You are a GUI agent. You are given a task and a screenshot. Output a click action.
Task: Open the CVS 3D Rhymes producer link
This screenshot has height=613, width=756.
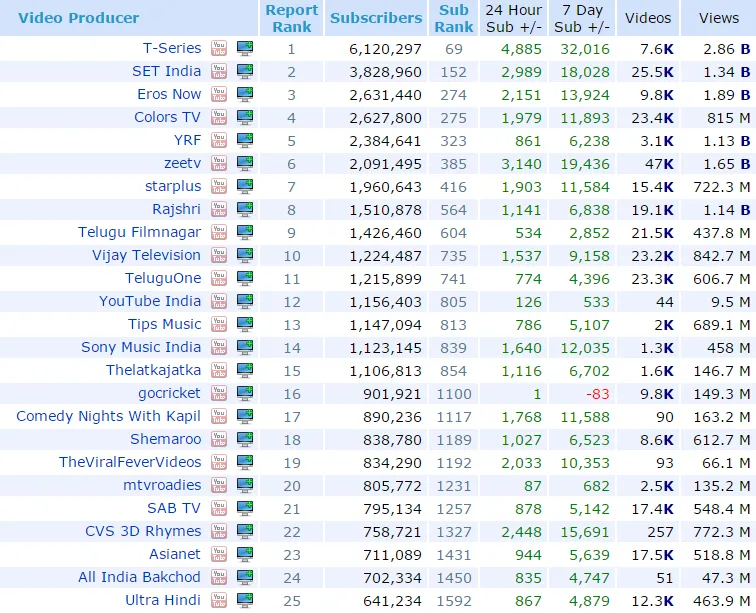click(143, 531)
